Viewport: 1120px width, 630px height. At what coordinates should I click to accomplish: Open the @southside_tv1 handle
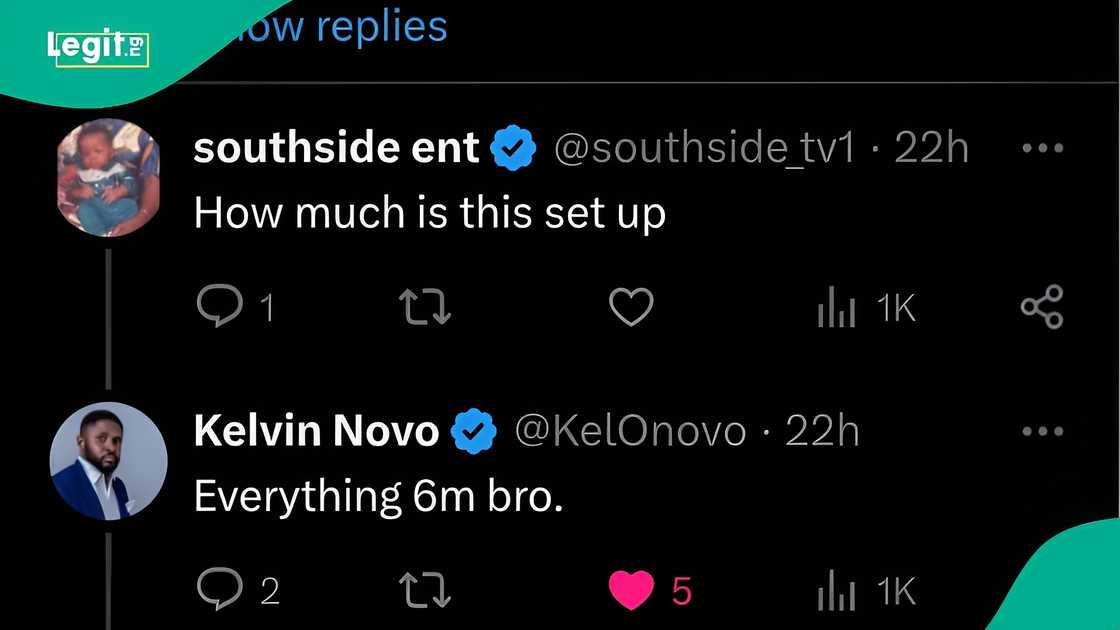point(705,149)
